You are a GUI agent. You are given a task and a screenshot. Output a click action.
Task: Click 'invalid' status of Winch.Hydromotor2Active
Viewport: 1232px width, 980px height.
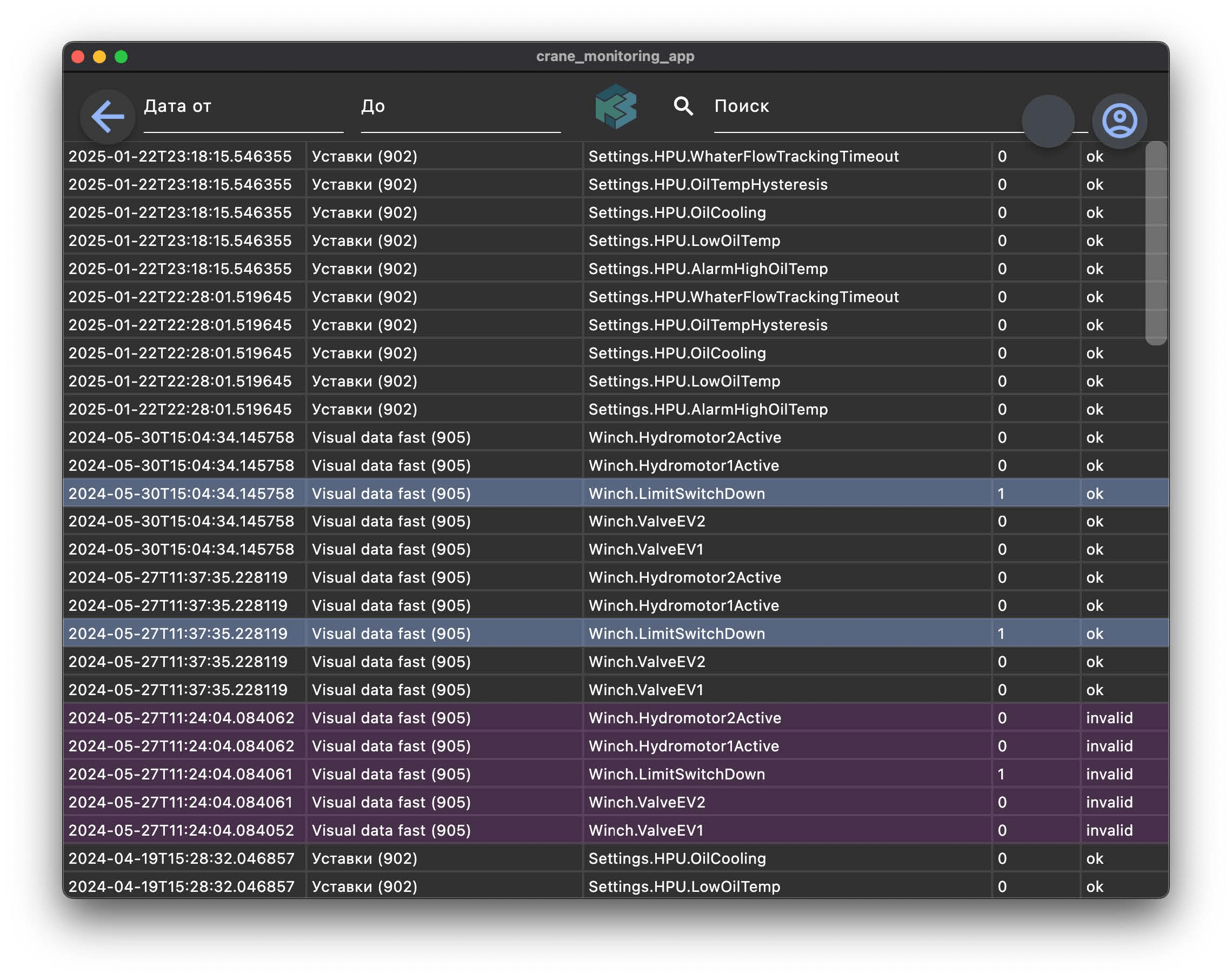pyautogui.click(x=1109, y=718)
